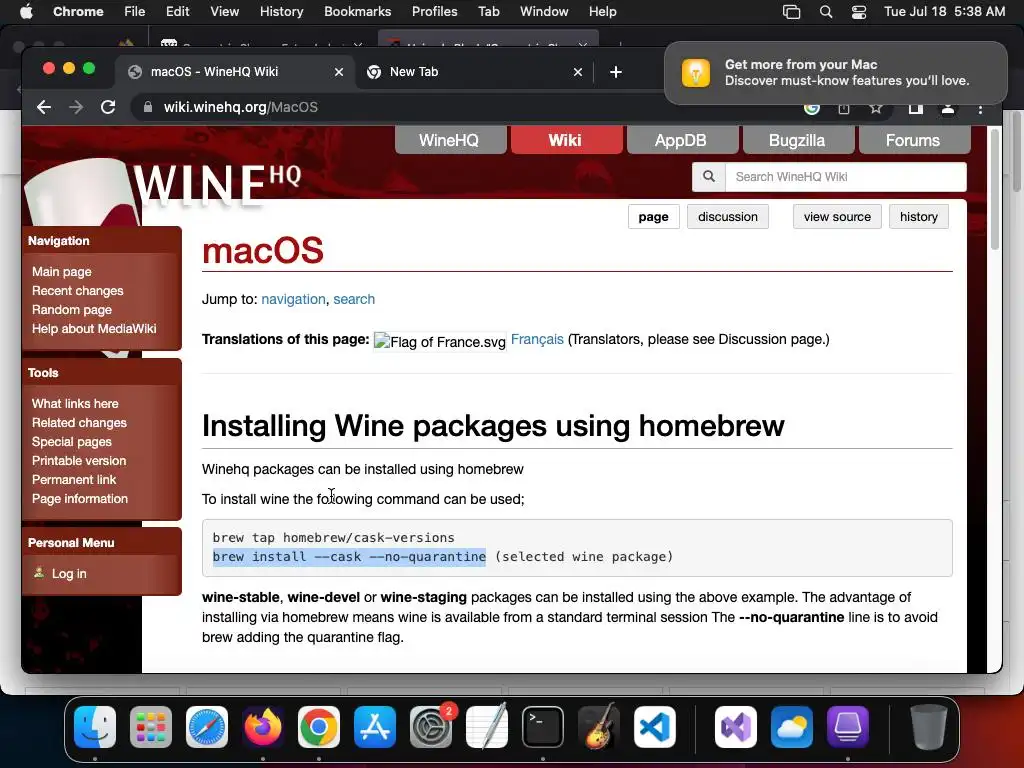1024x768 pixels.
Task: Click the 'brew tap homebrew/cask-versions' line
Action: 333,537
